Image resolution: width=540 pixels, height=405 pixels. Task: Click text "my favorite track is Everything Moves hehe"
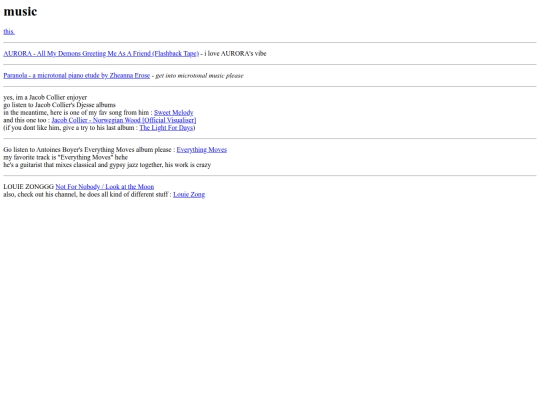(65, 157)
